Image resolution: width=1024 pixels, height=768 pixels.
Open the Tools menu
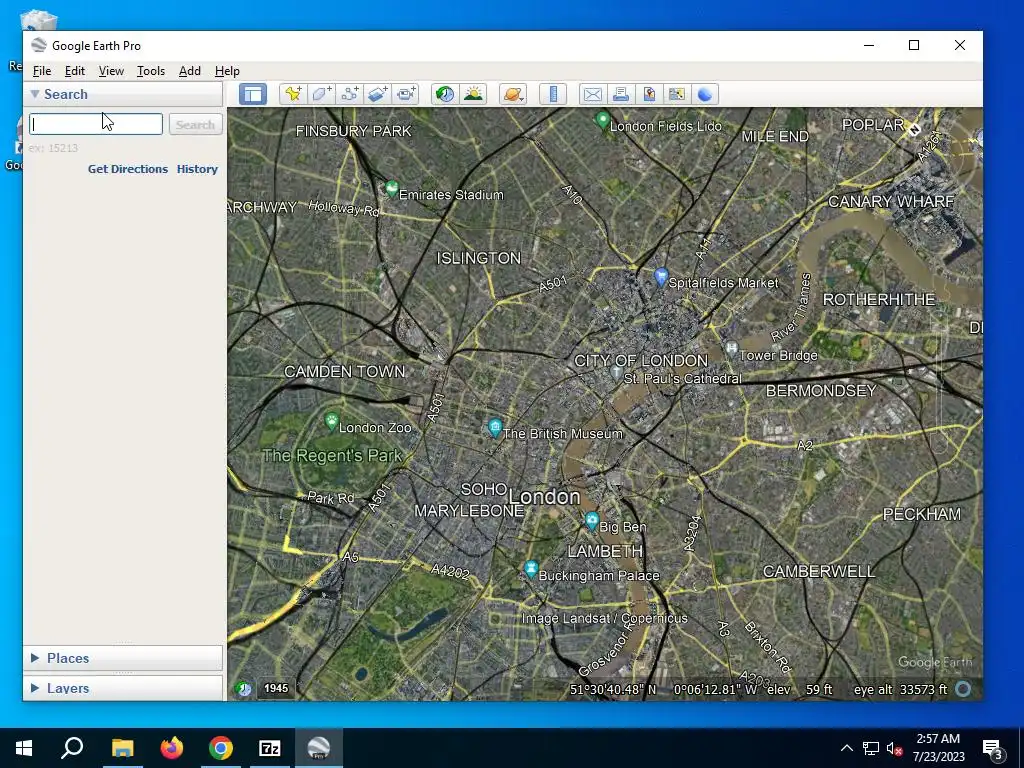[151, 71]
